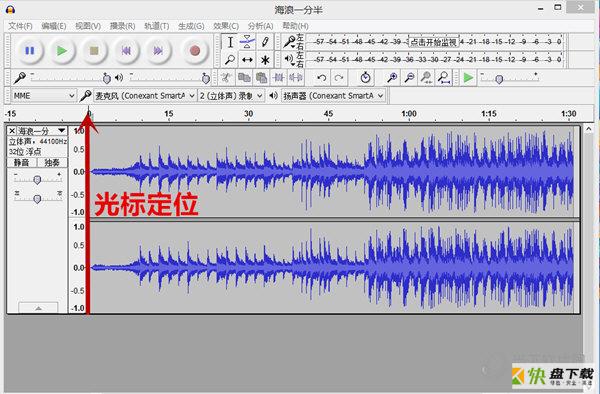Click the Sync-Lock tracks clock icon
600x394 pixels.
coord(365,78)
